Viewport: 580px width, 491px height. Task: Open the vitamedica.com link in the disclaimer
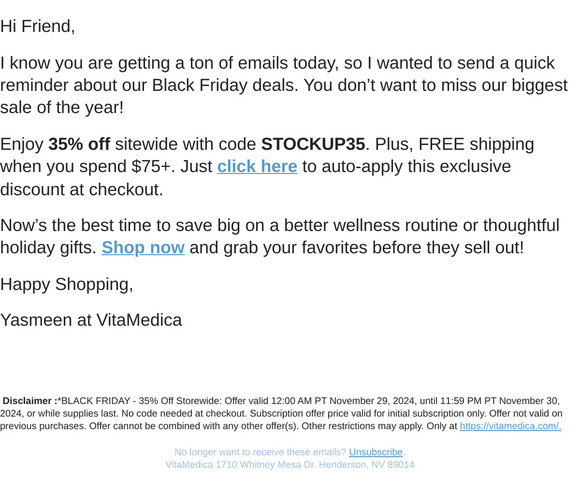510,426
